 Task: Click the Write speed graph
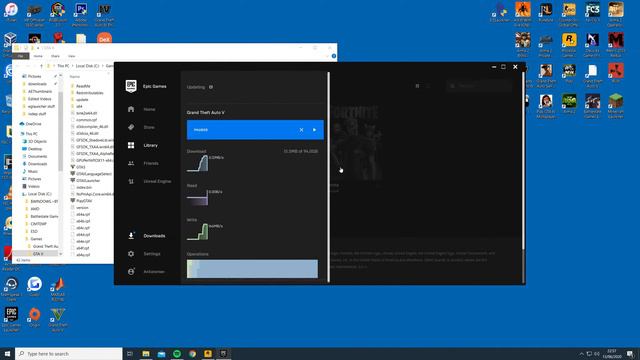(x=198, y=231)
